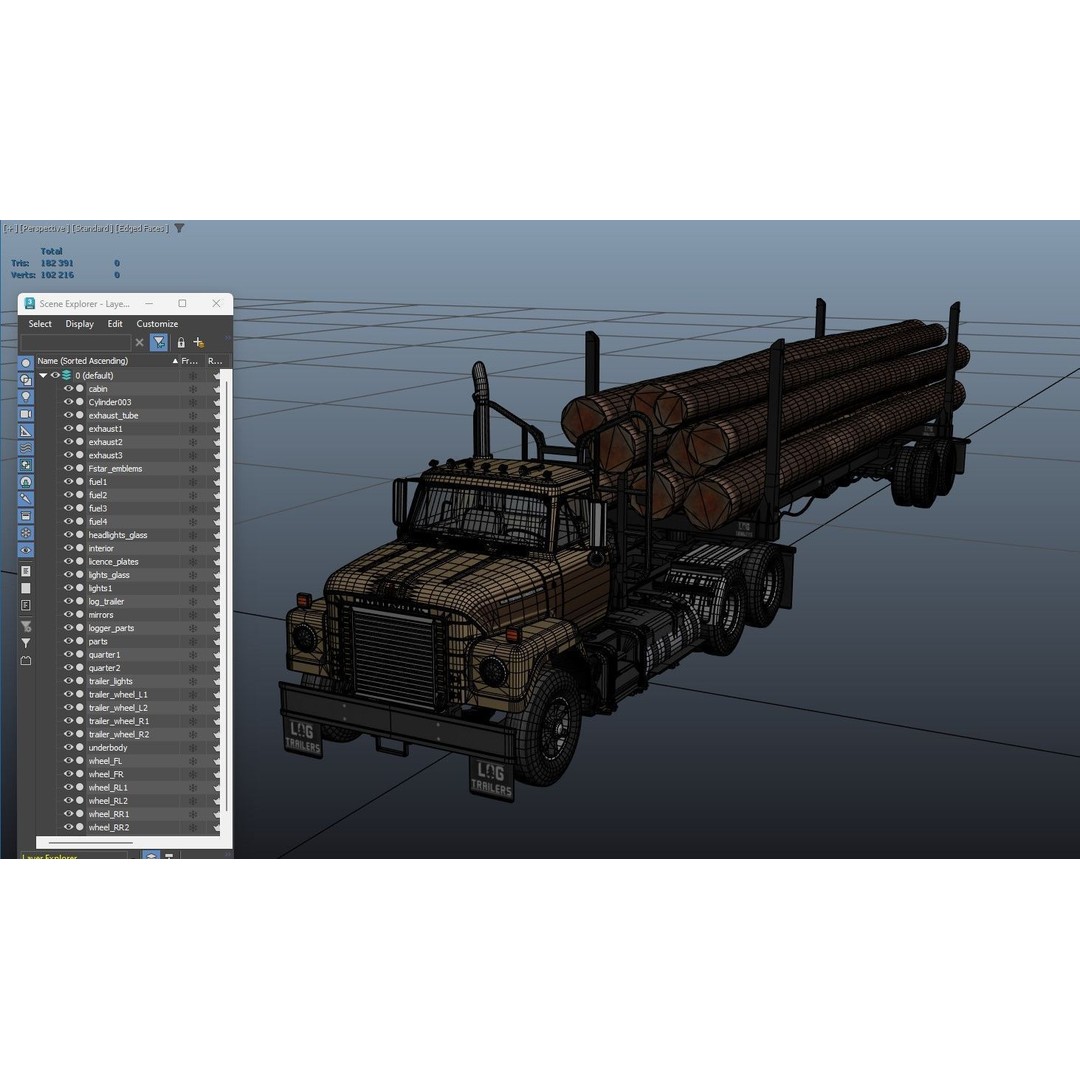This screenshot has width=1080, height=1080.
Task: Click the Select menu in Scene Explorer
Action: pos(40,324)
